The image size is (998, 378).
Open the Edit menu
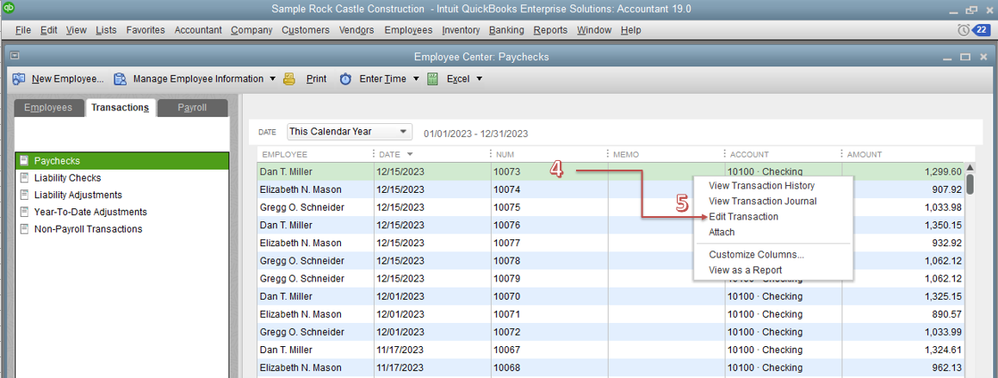tap(48, 30)
